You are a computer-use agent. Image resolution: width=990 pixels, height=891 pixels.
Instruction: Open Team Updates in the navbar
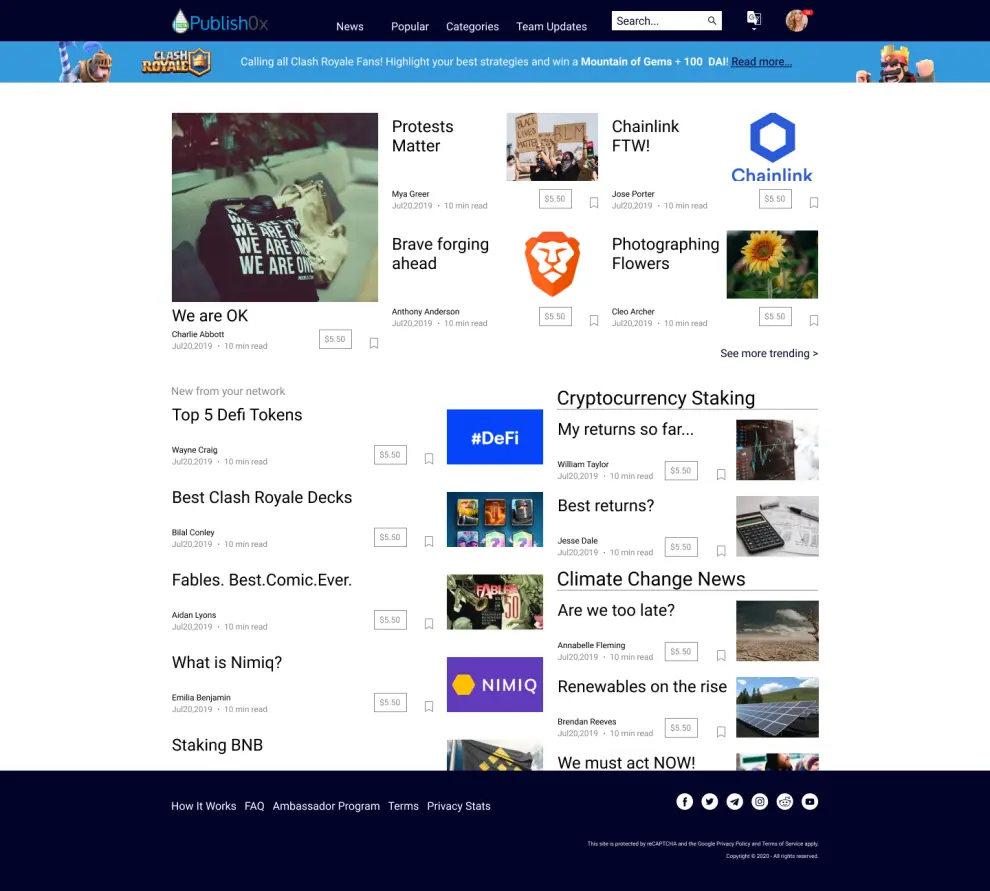tap(551, 27)
